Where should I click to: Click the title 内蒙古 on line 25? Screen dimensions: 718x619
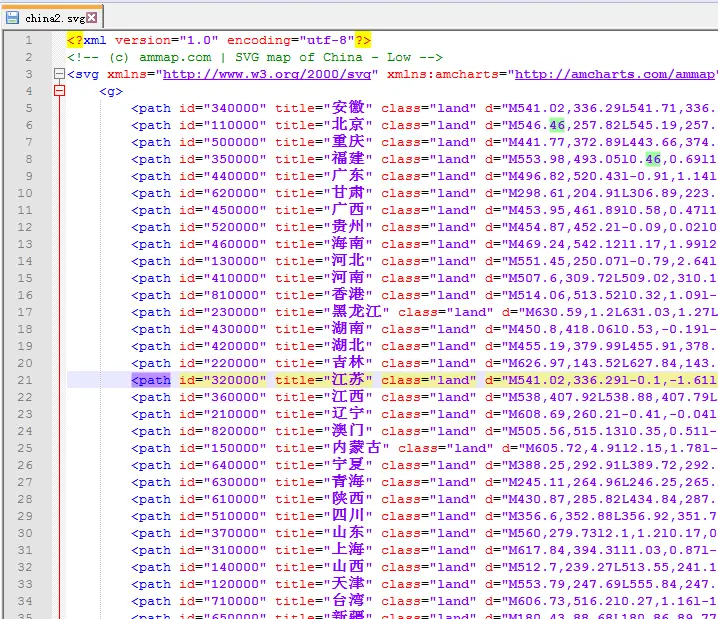click(356, 447)
